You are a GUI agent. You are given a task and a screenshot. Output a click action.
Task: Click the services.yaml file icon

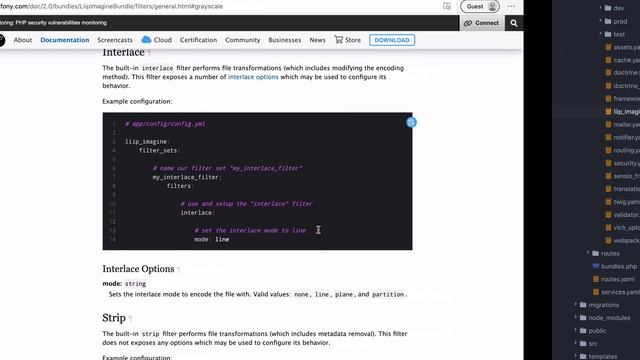pyautogui.click(x=596, y=292)
